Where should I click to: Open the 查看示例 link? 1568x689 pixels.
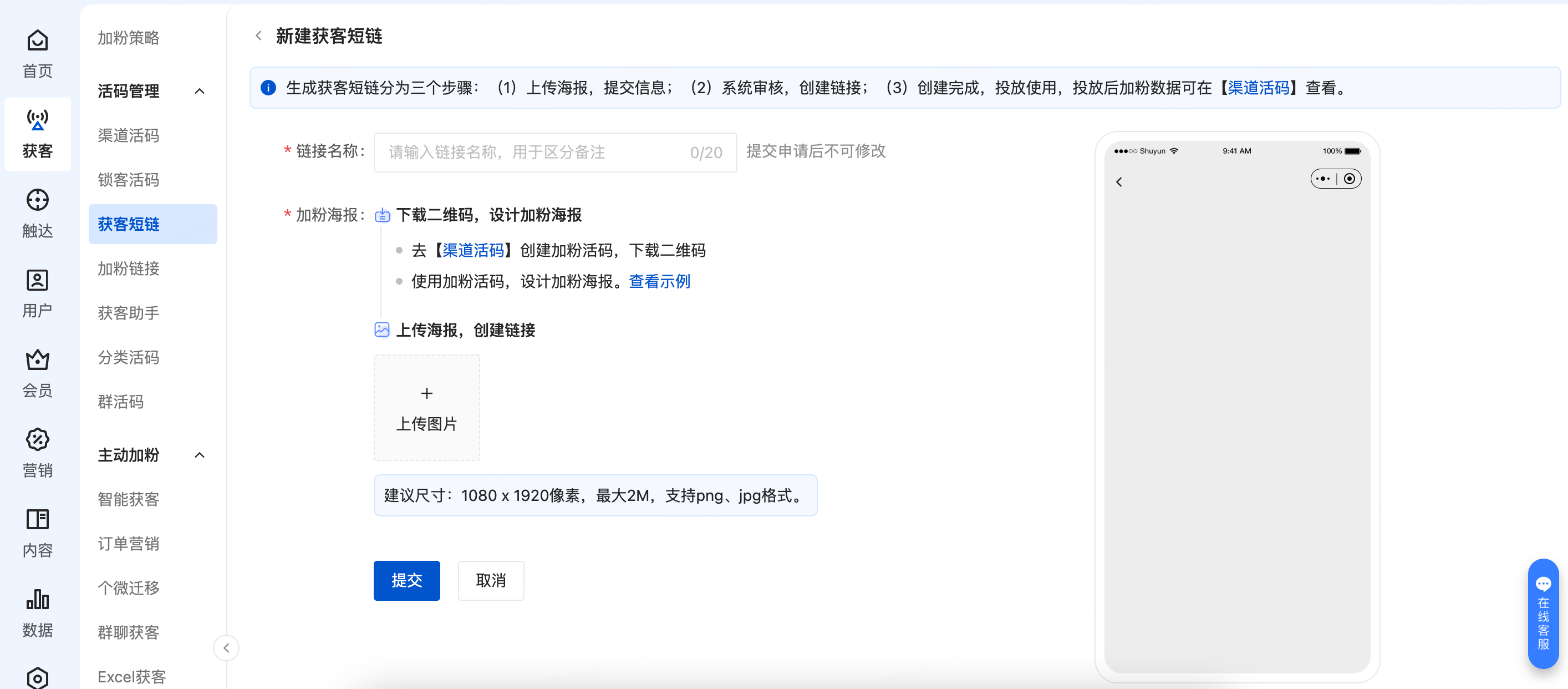(x=659, y=281)
